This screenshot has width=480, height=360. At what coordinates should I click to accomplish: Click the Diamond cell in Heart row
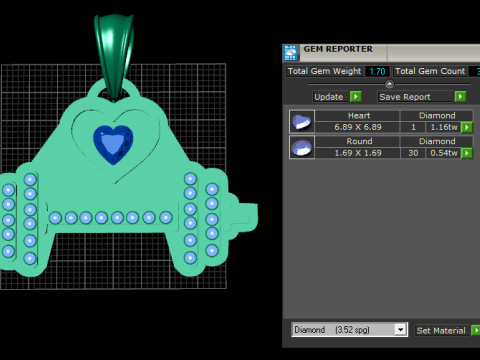point(437,116)
